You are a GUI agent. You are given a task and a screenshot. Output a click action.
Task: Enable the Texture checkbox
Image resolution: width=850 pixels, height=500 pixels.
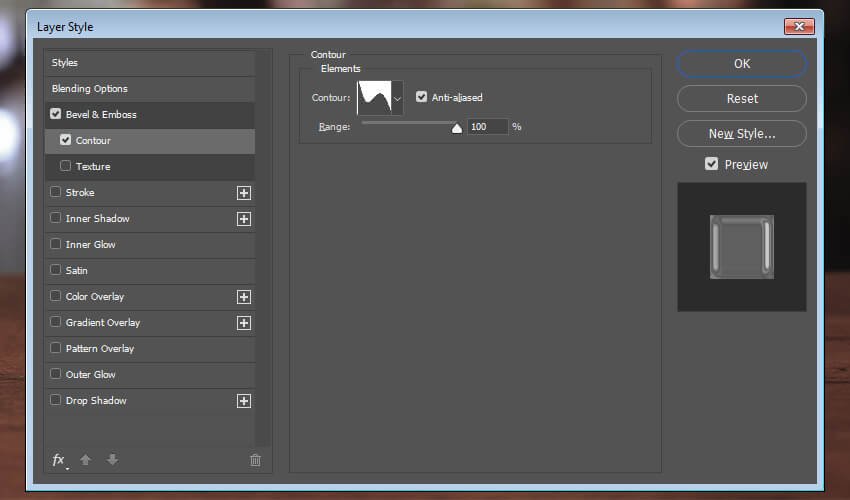(66, 166)
